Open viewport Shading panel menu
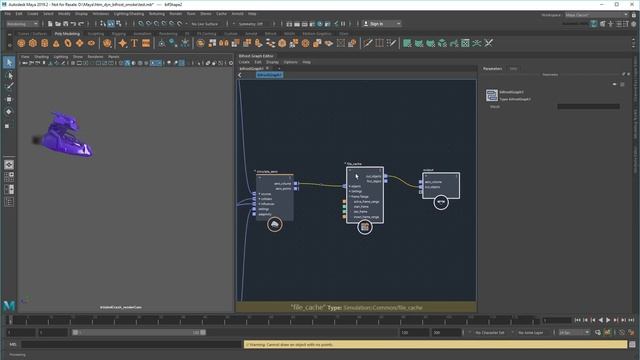Image resolution: width=640 pixels, height=360 pixels. click(x=41, y=57)
